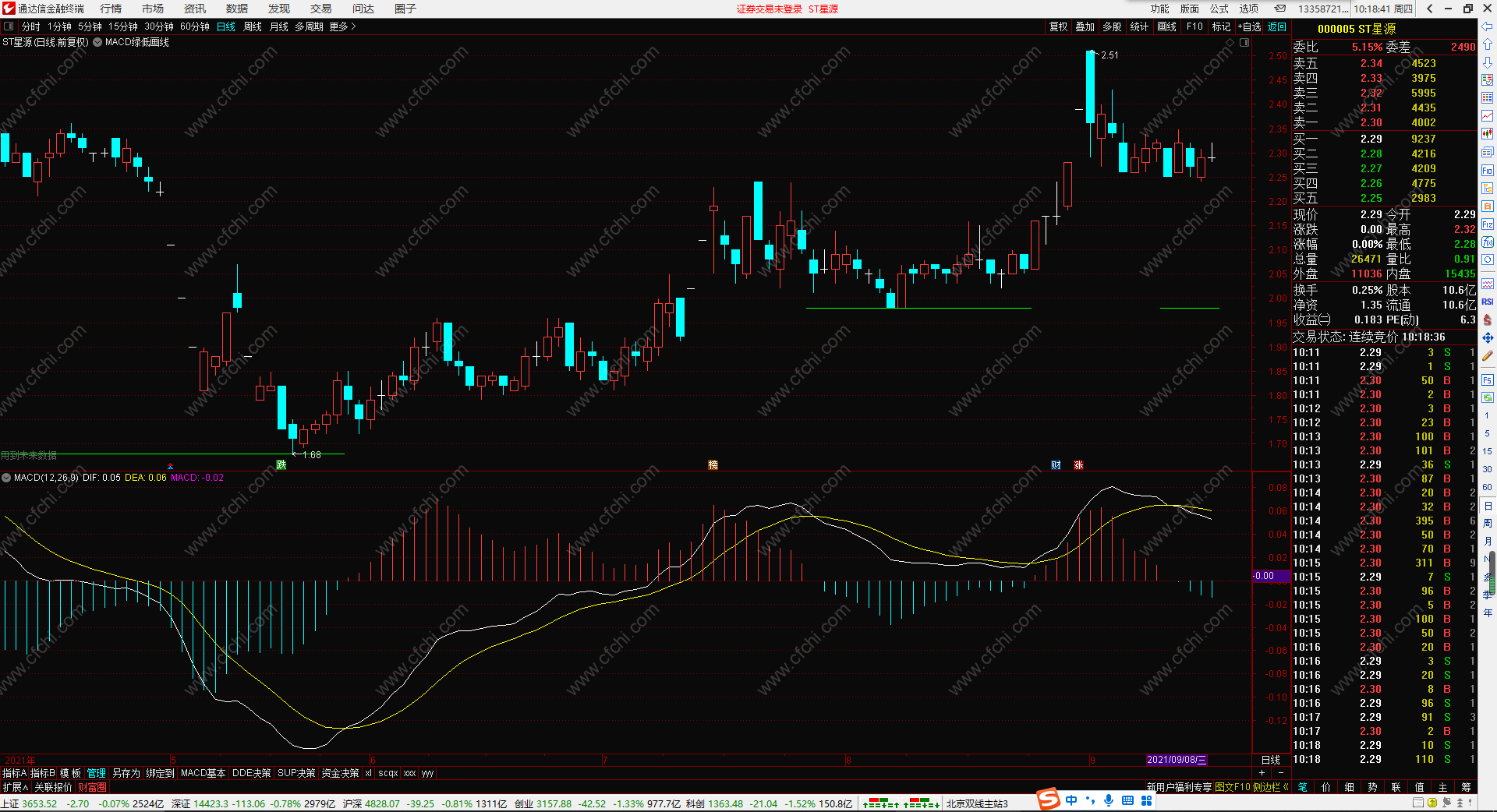Click the 资金决策 indicator button

coord(340,773)
